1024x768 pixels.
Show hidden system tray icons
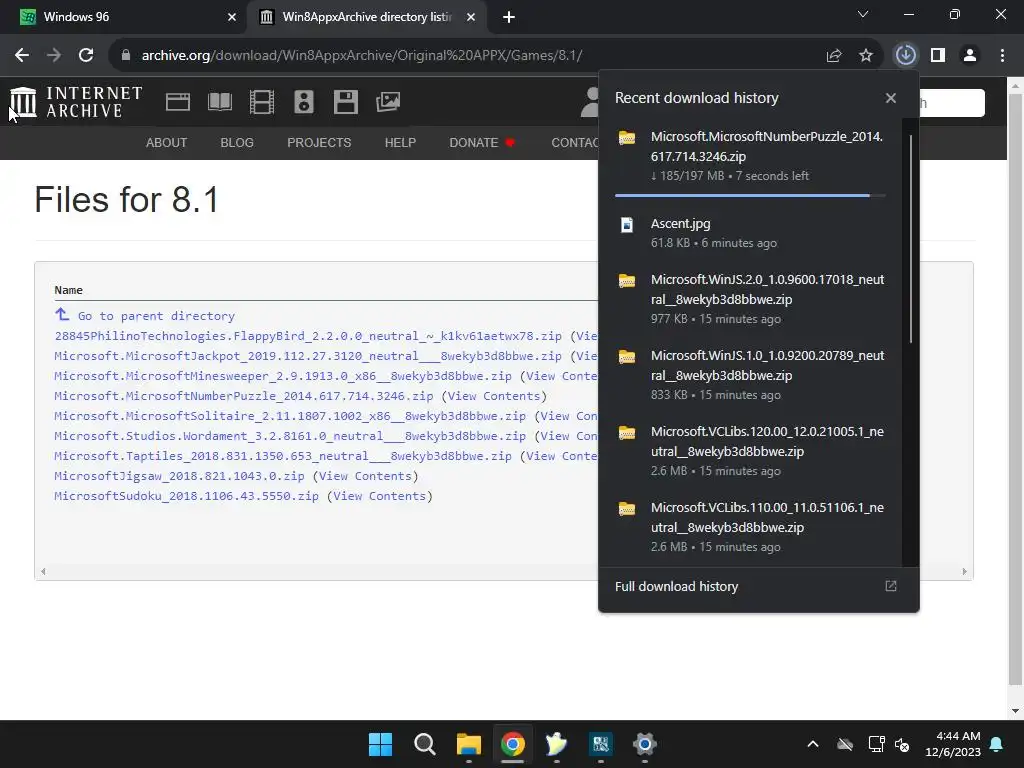tap(813, 744)
